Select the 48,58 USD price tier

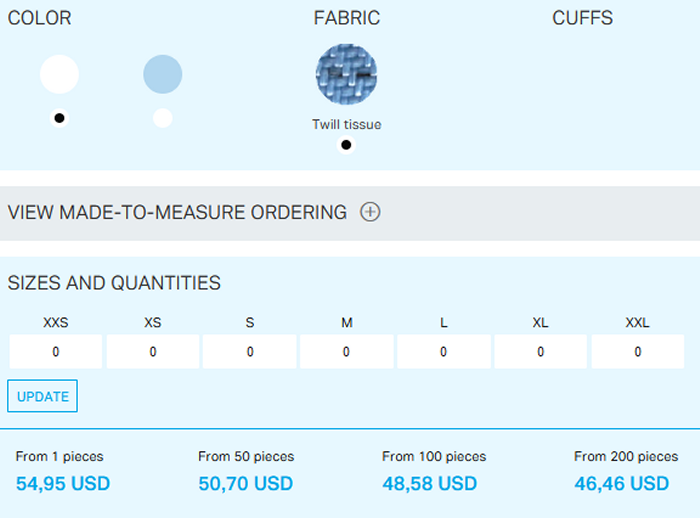click(x=430, y=484)
